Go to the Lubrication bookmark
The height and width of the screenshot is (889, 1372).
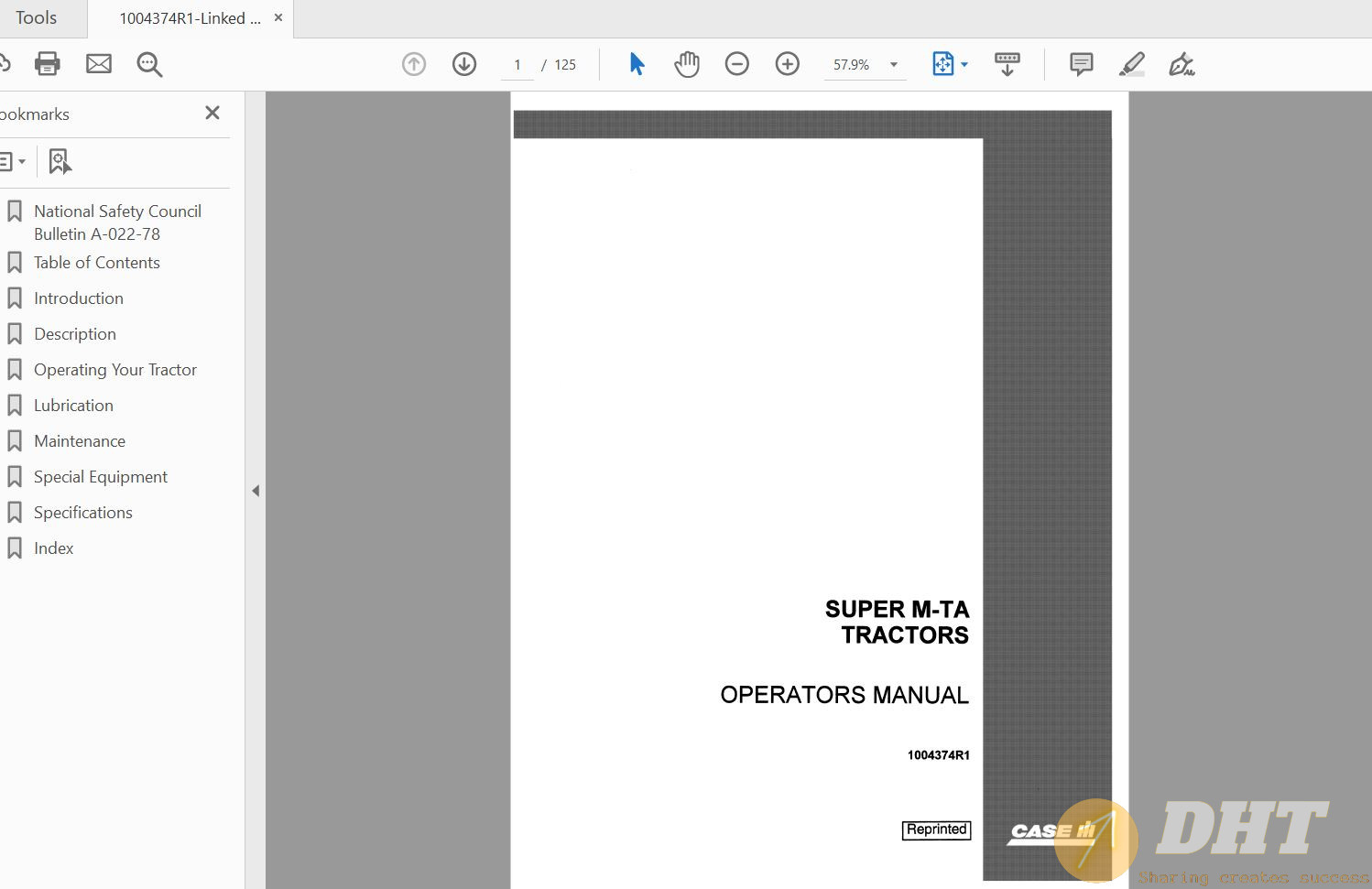coord(73,406)
